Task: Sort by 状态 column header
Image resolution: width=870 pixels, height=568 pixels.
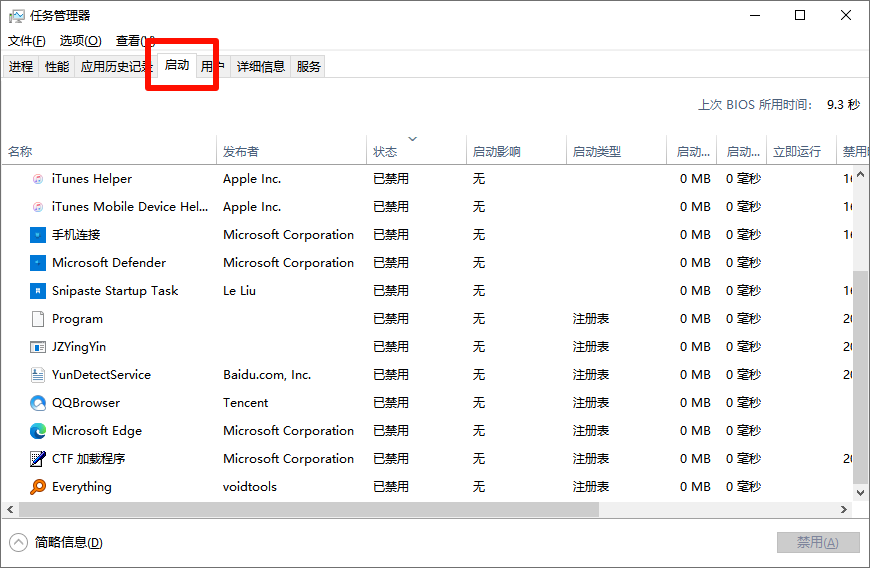Action: coord(385,152)
